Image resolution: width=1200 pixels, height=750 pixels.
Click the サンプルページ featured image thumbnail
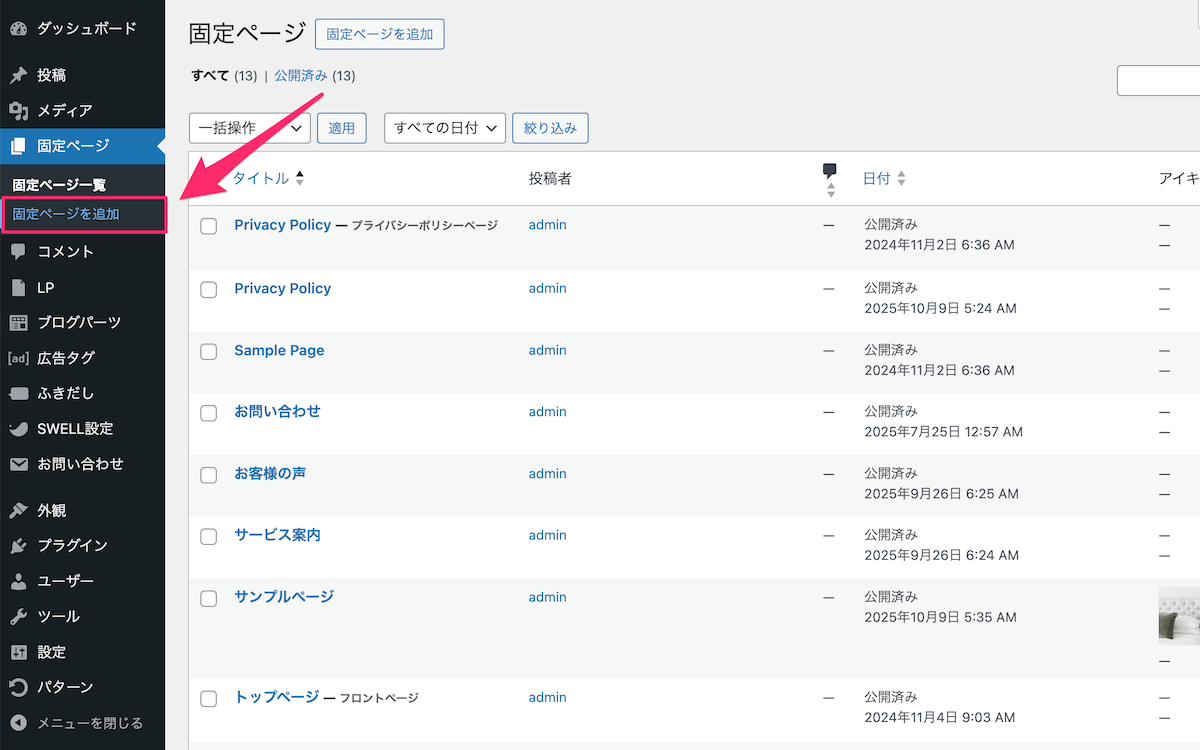pyautogui.click(x=1179, y=616)
